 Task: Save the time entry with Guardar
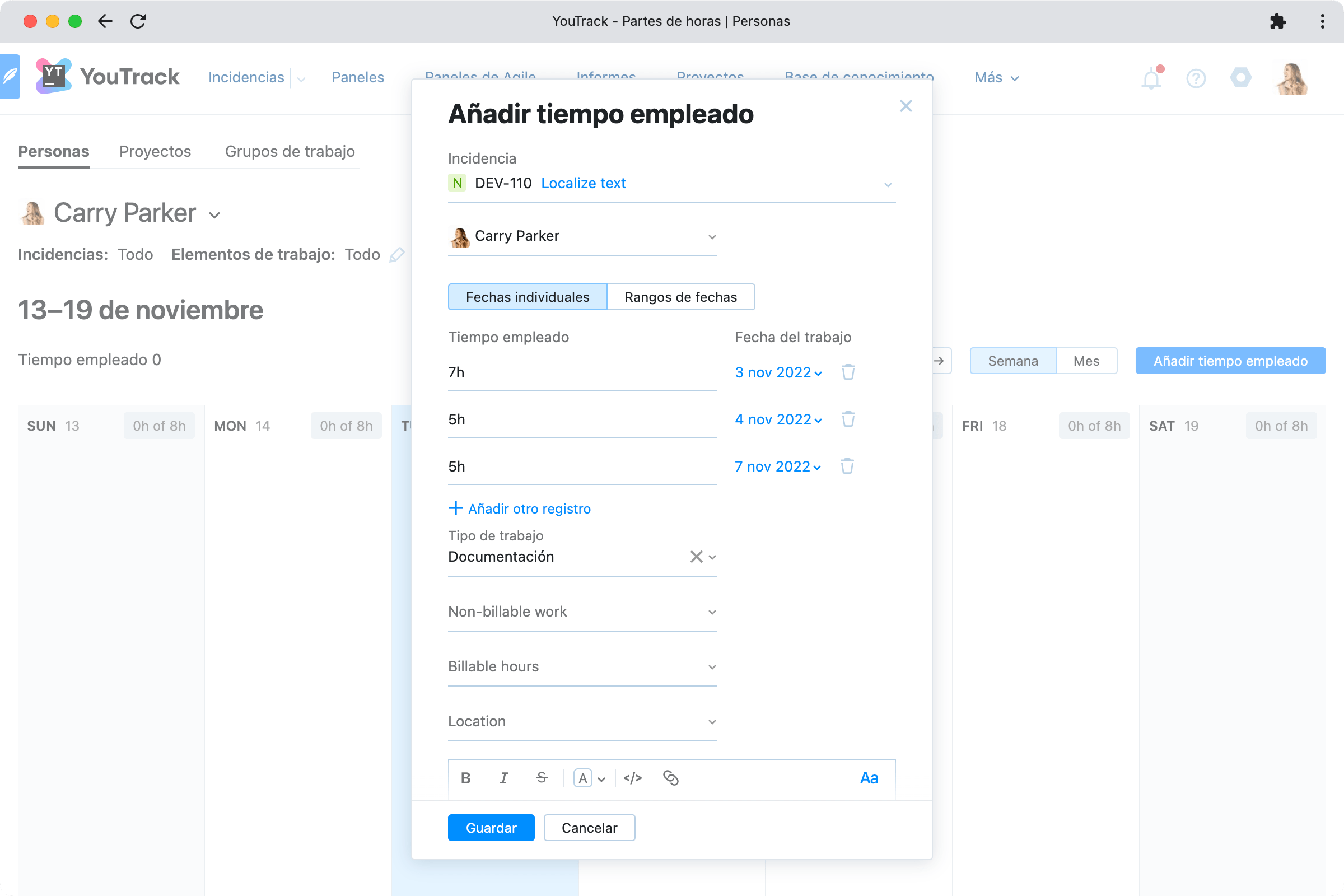pos(491,828)
